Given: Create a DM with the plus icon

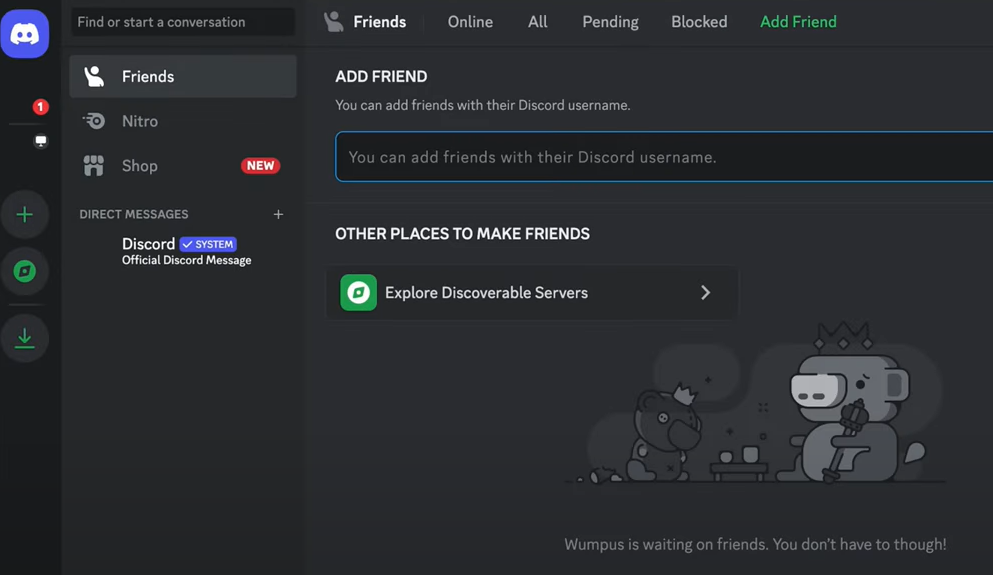Looking at the screenshot, I should (x=278, y=215).
